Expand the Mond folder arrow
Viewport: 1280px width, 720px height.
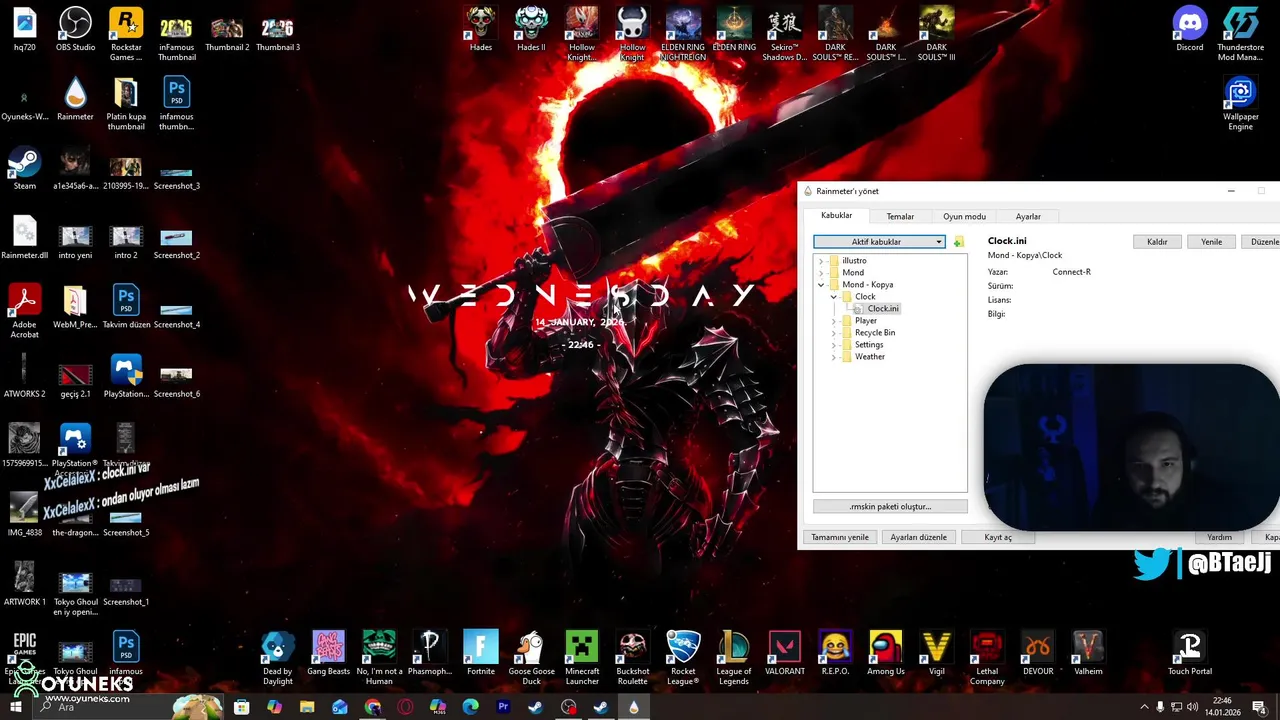[821, 273]
